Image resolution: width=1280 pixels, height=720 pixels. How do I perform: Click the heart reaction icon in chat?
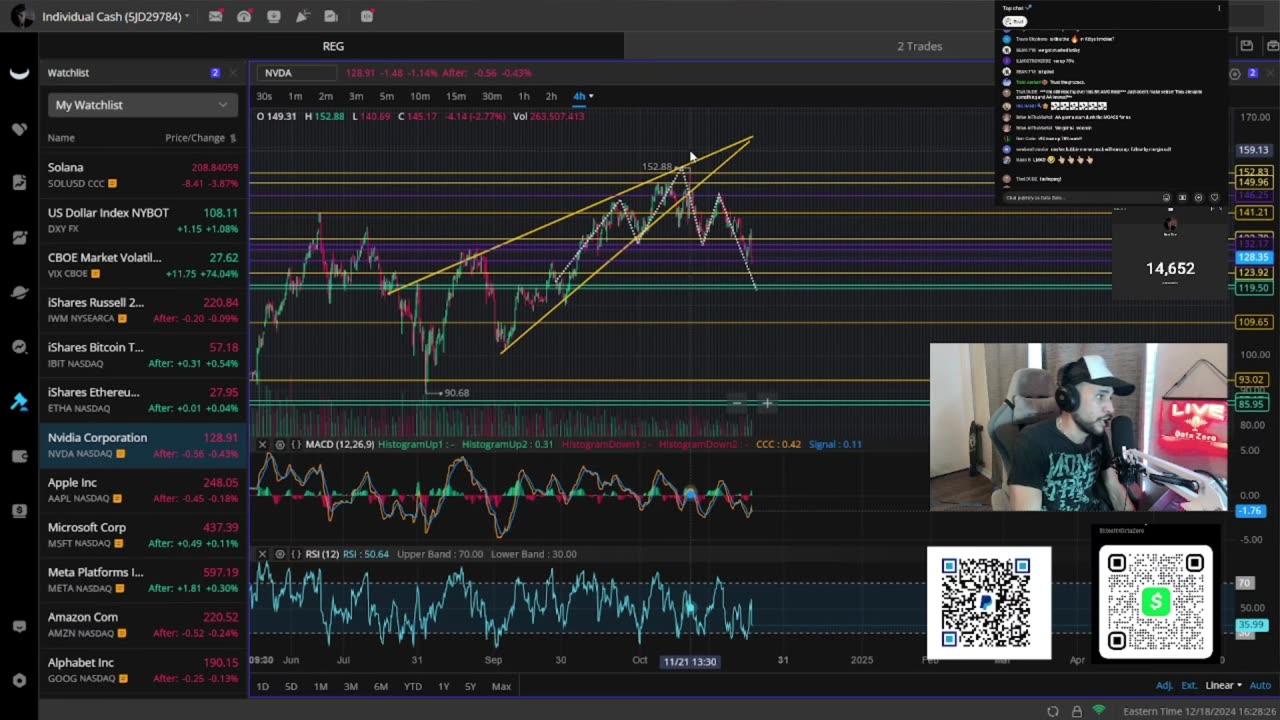(1214, 198)
